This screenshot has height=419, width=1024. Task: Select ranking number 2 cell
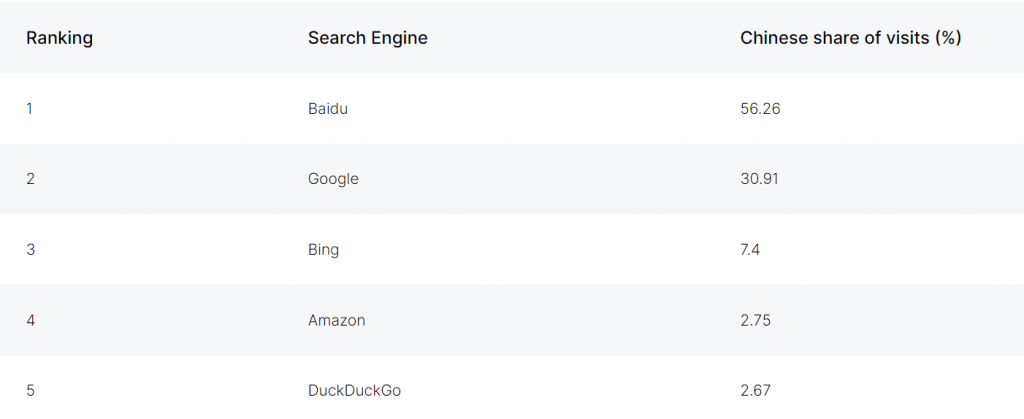point(31,179)
